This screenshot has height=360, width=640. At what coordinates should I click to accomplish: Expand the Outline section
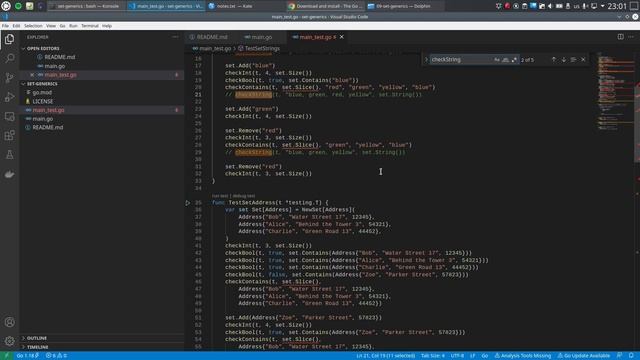[37, 338]
